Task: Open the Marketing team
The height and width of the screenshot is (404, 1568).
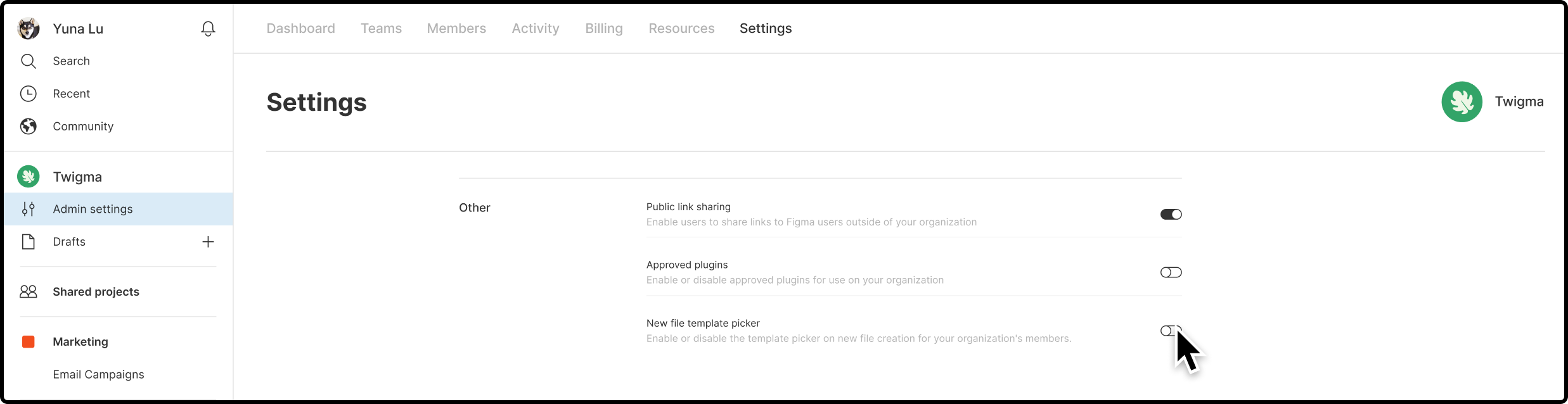Action: point(80,342)
